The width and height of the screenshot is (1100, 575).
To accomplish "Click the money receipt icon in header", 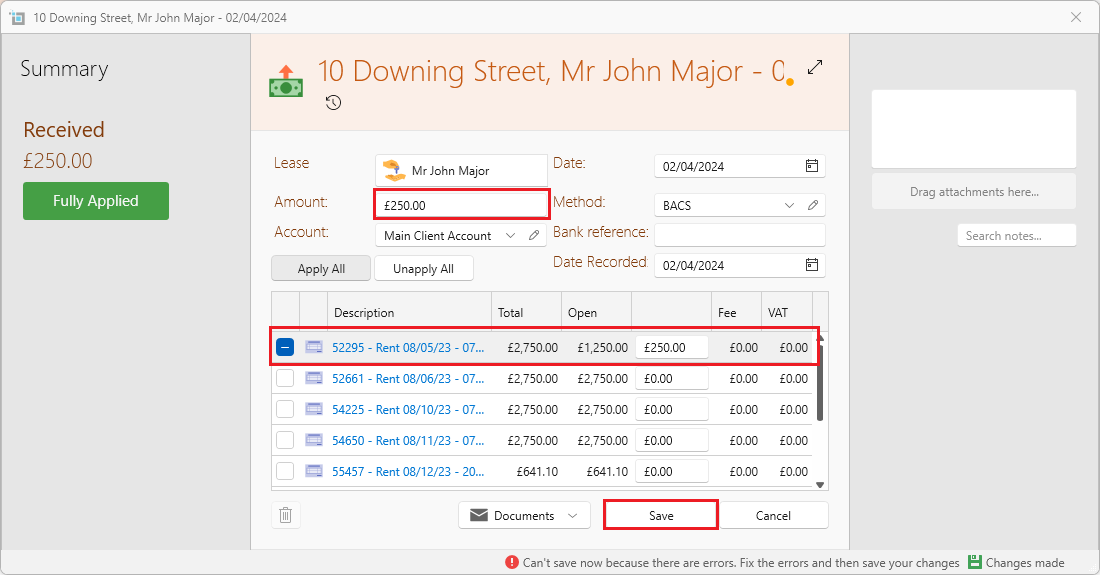I will (x=286, y=81).
